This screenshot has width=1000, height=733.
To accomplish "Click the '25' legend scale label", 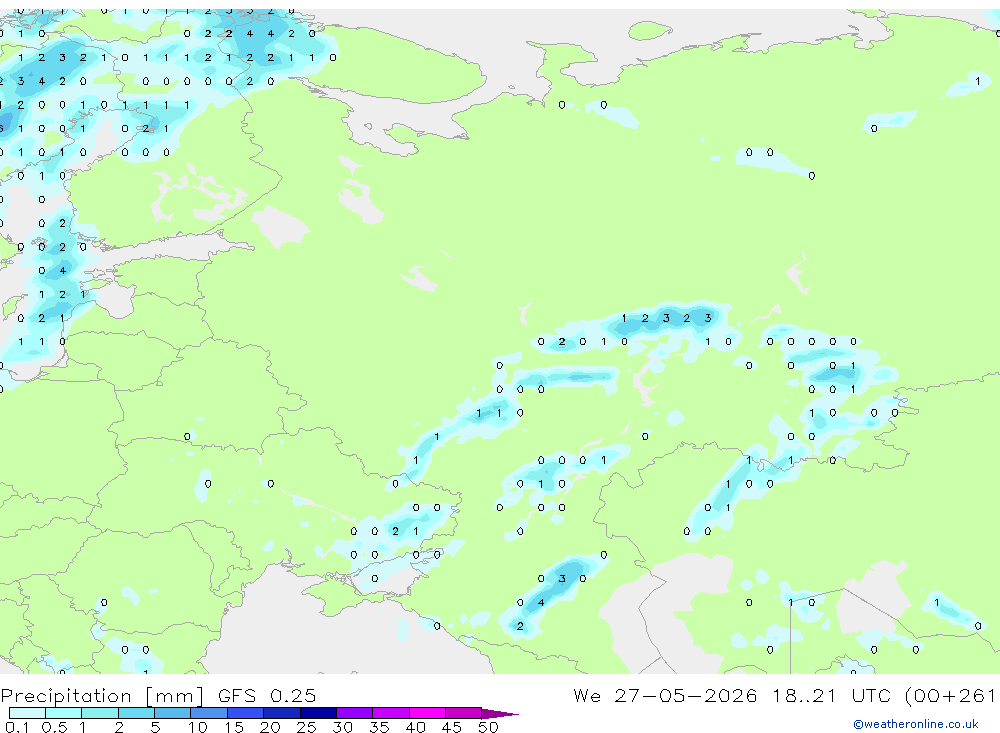I will [306, 727].
